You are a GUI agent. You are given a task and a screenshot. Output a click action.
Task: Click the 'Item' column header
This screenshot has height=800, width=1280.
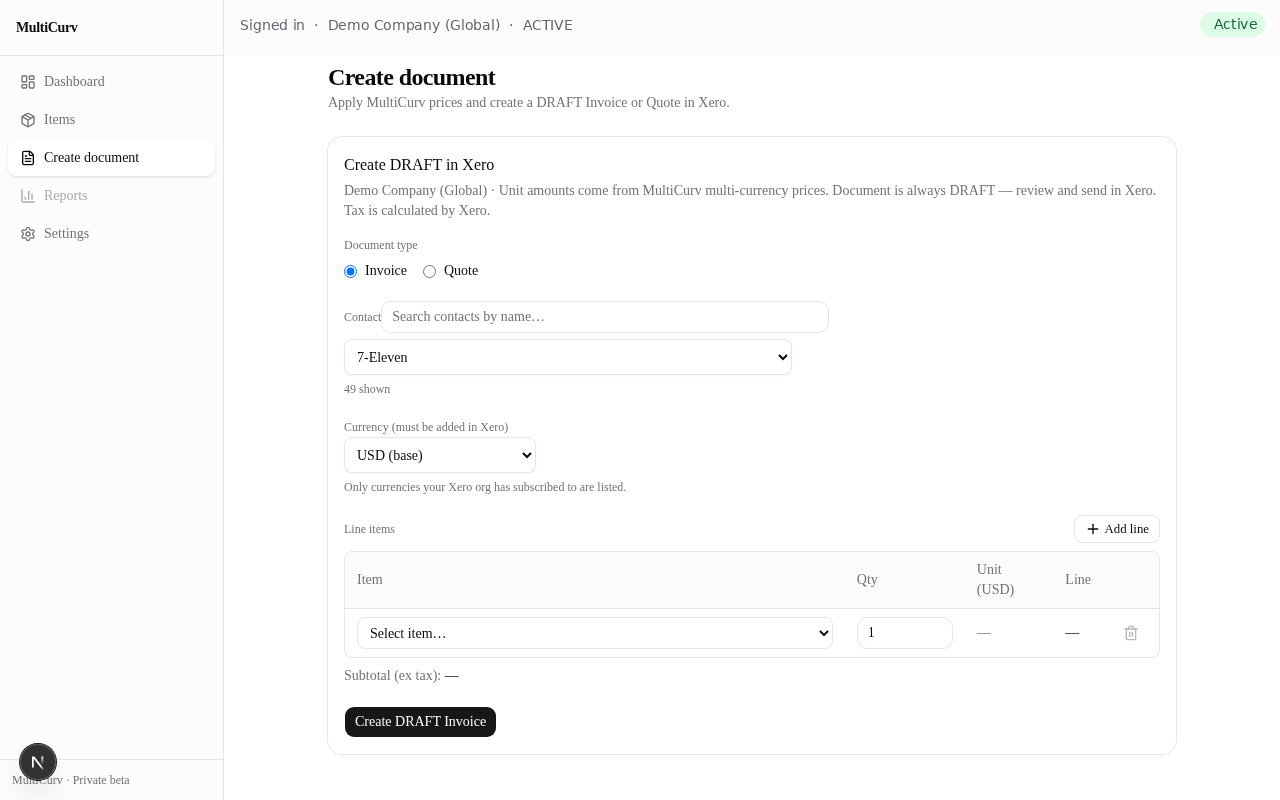click(x=370, y=580)
